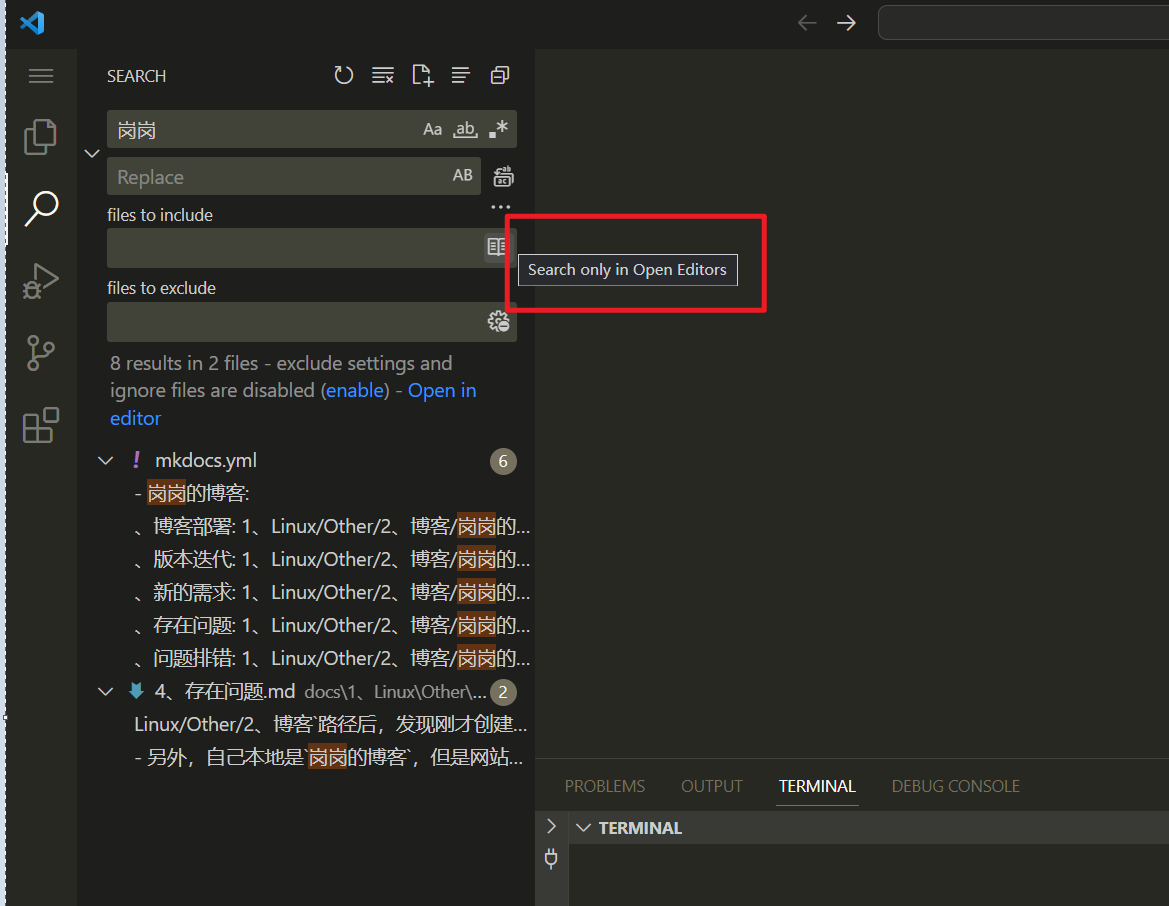
Task: Open the result starting with 问题排错
Action: point(306,658)
